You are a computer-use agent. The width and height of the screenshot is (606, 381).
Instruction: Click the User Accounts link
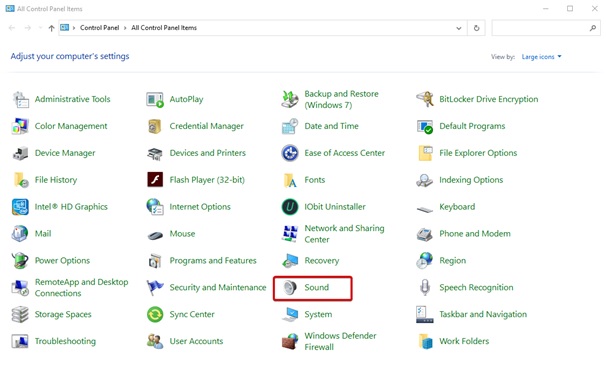click(x=196, y=341)
